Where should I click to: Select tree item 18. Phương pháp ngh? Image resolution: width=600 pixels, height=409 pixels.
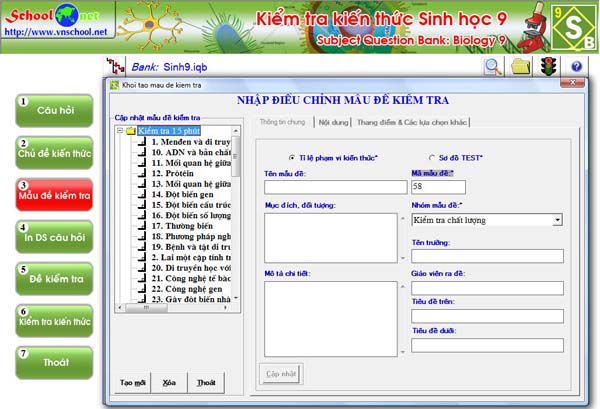(x=191, y=236)
